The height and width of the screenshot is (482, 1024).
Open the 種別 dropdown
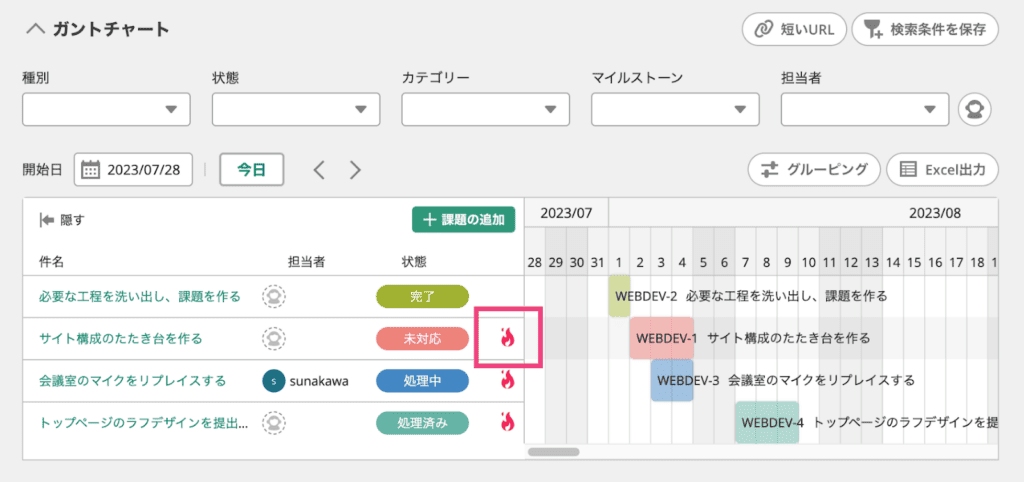(106, 109)
